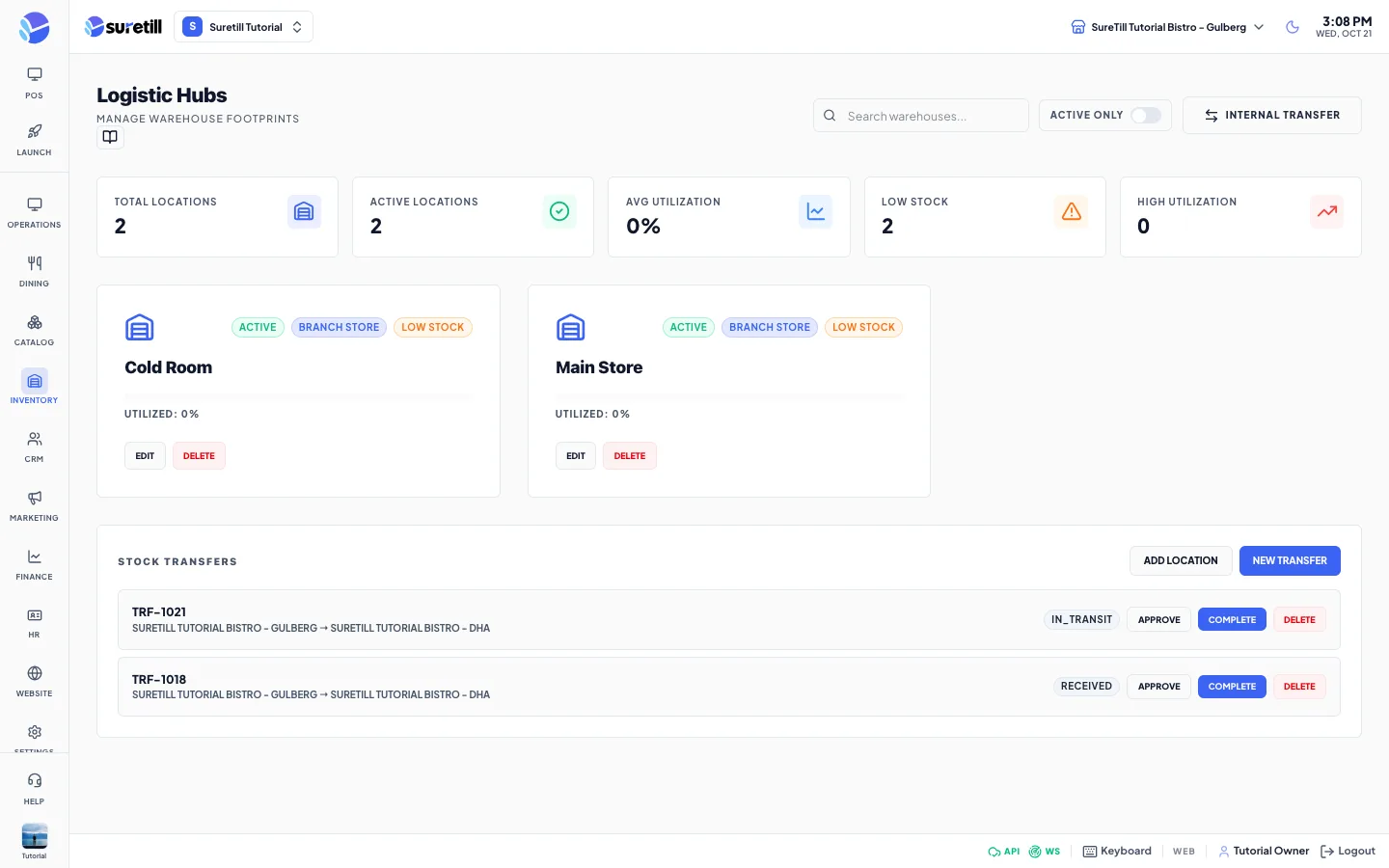Complete transfer TRF-1021
This screenshot has width=1389, height=868.
click(x=1232, y=620)
